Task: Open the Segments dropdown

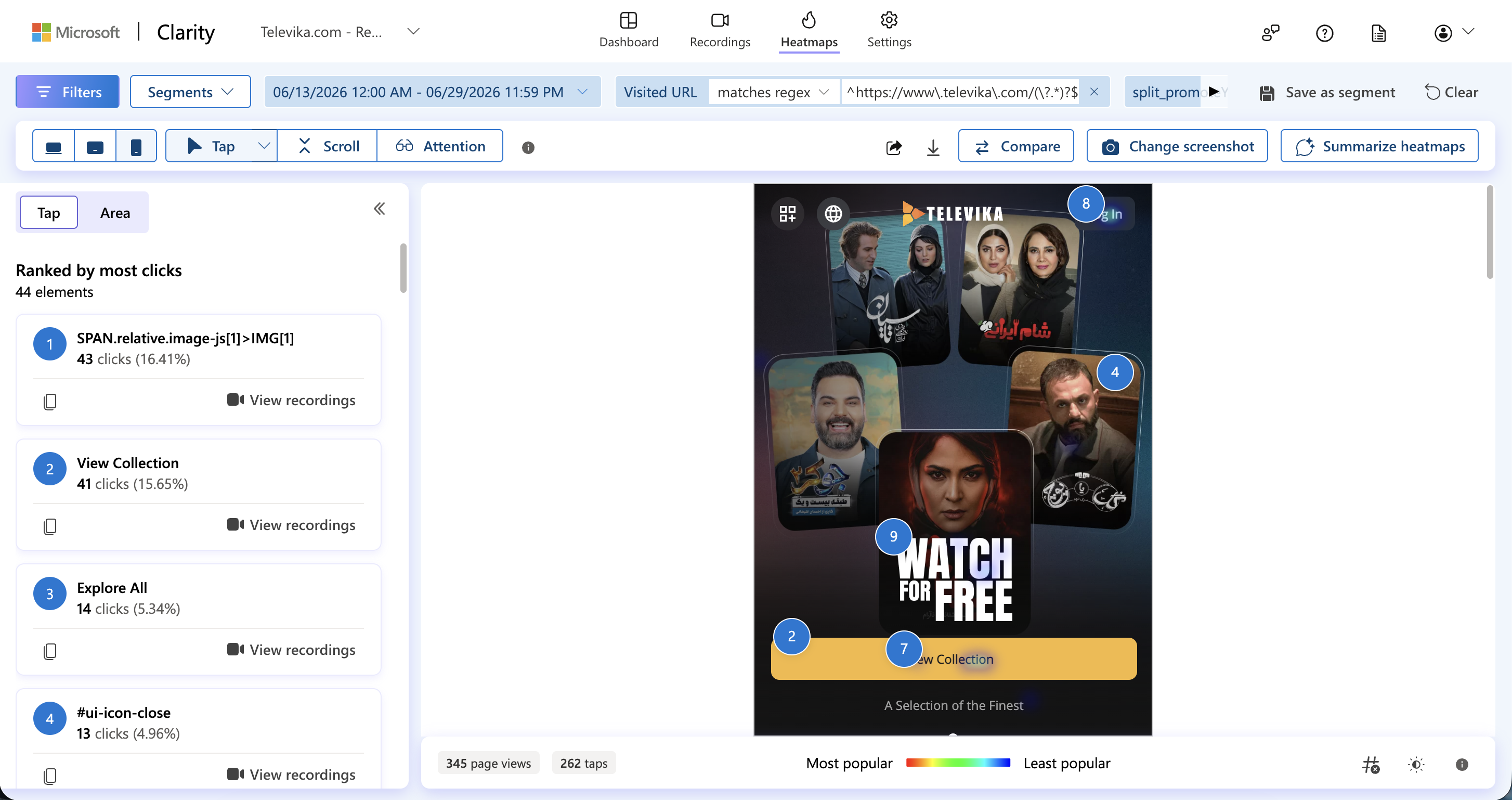Action: (190, 92)
